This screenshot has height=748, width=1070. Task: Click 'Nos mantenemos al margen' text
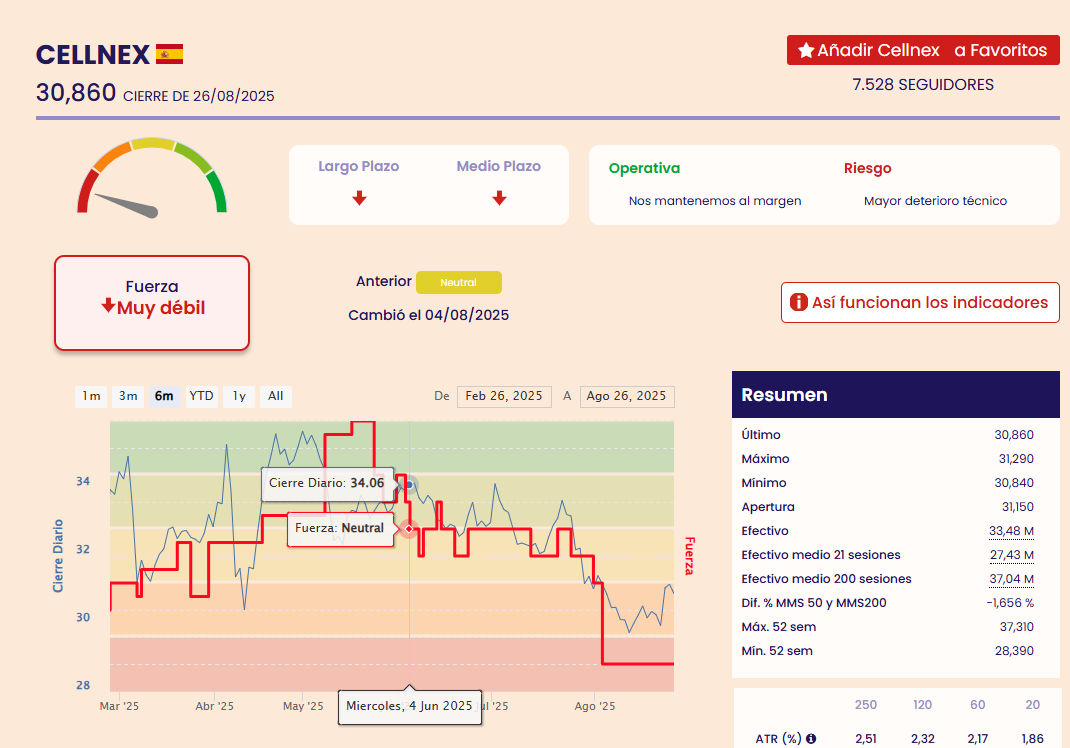click(x=715, y=201)
